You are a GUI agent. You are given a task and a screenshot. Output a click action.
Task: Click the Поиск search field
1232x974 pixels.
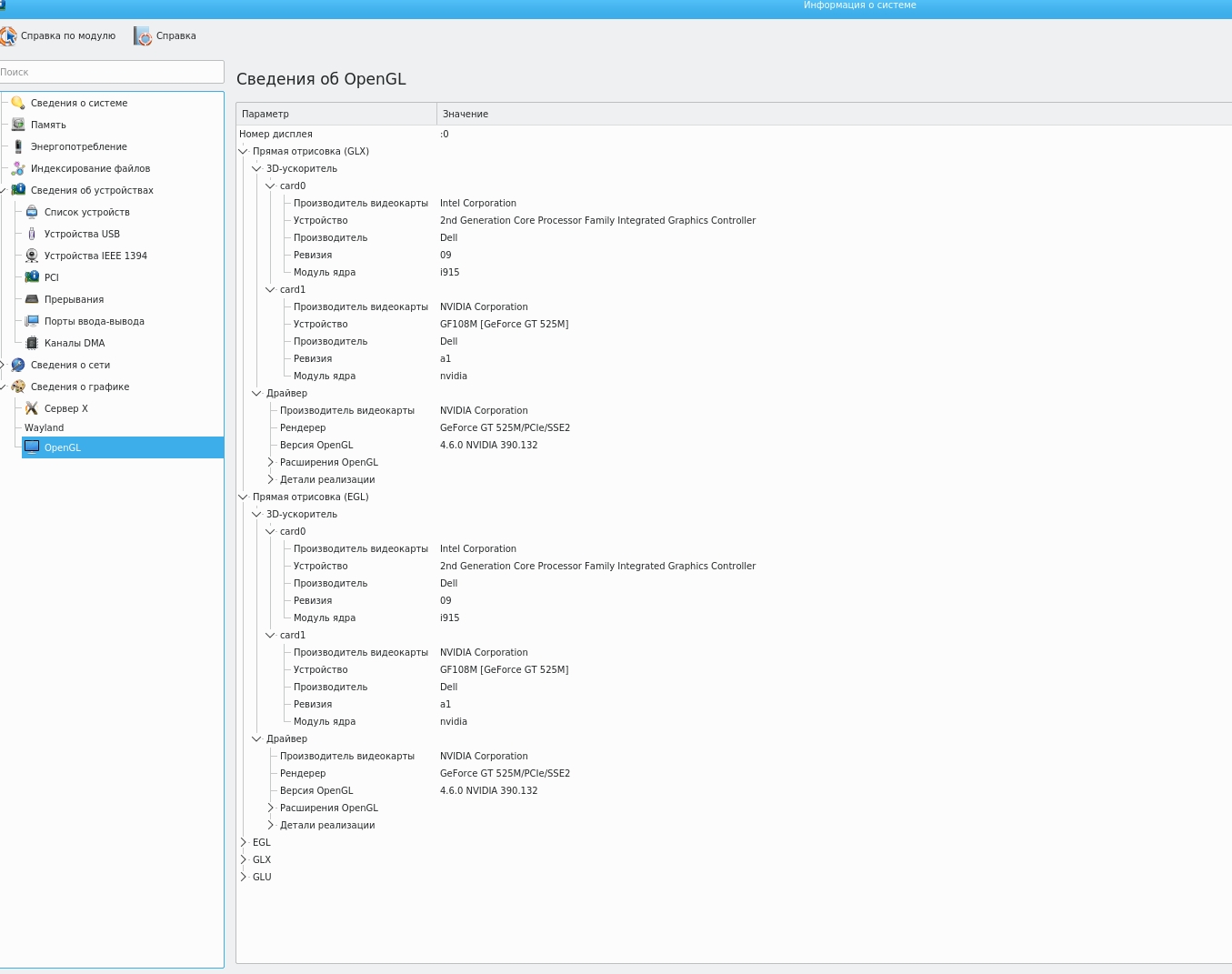point(111,72)
